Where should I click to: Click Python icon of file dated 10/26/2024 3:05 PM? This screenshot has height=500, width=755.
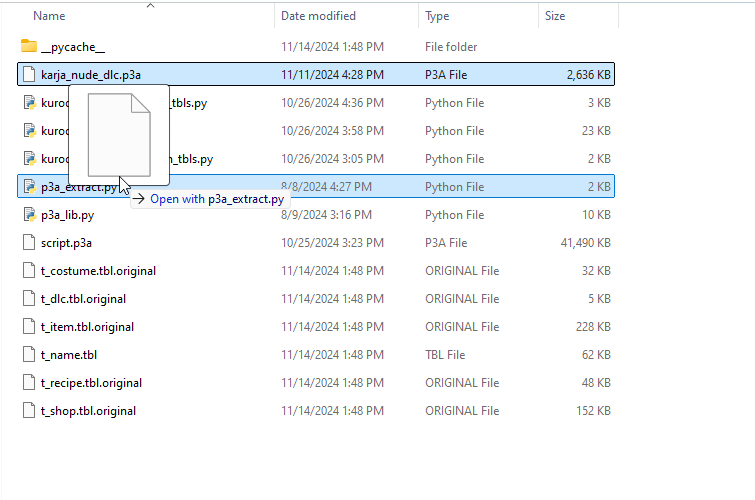point(30,158)
